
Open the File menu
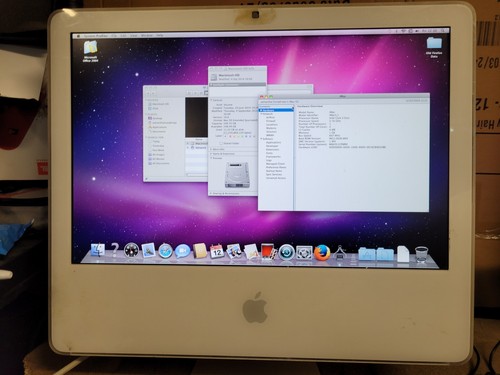point(114,35)
